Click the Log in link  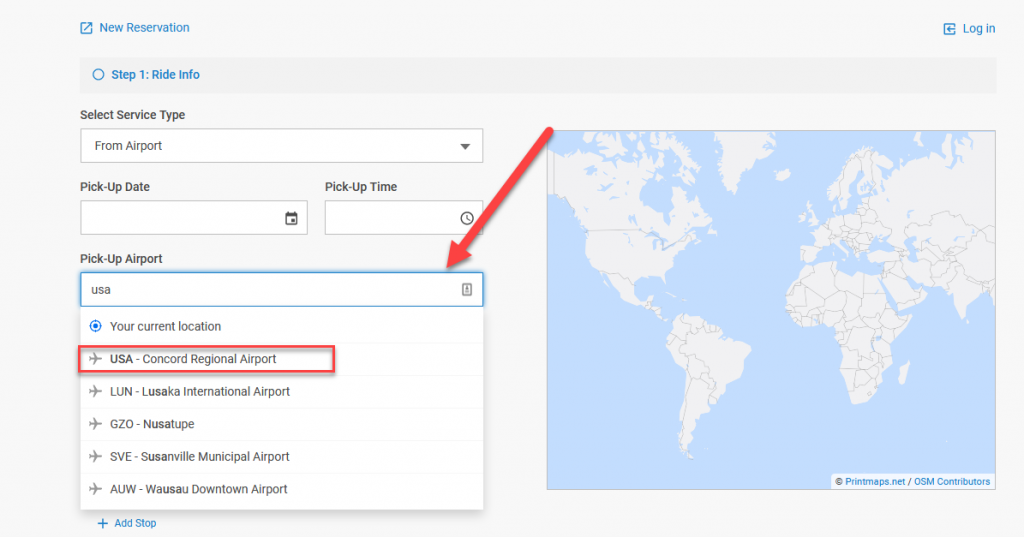pos(978,29)
